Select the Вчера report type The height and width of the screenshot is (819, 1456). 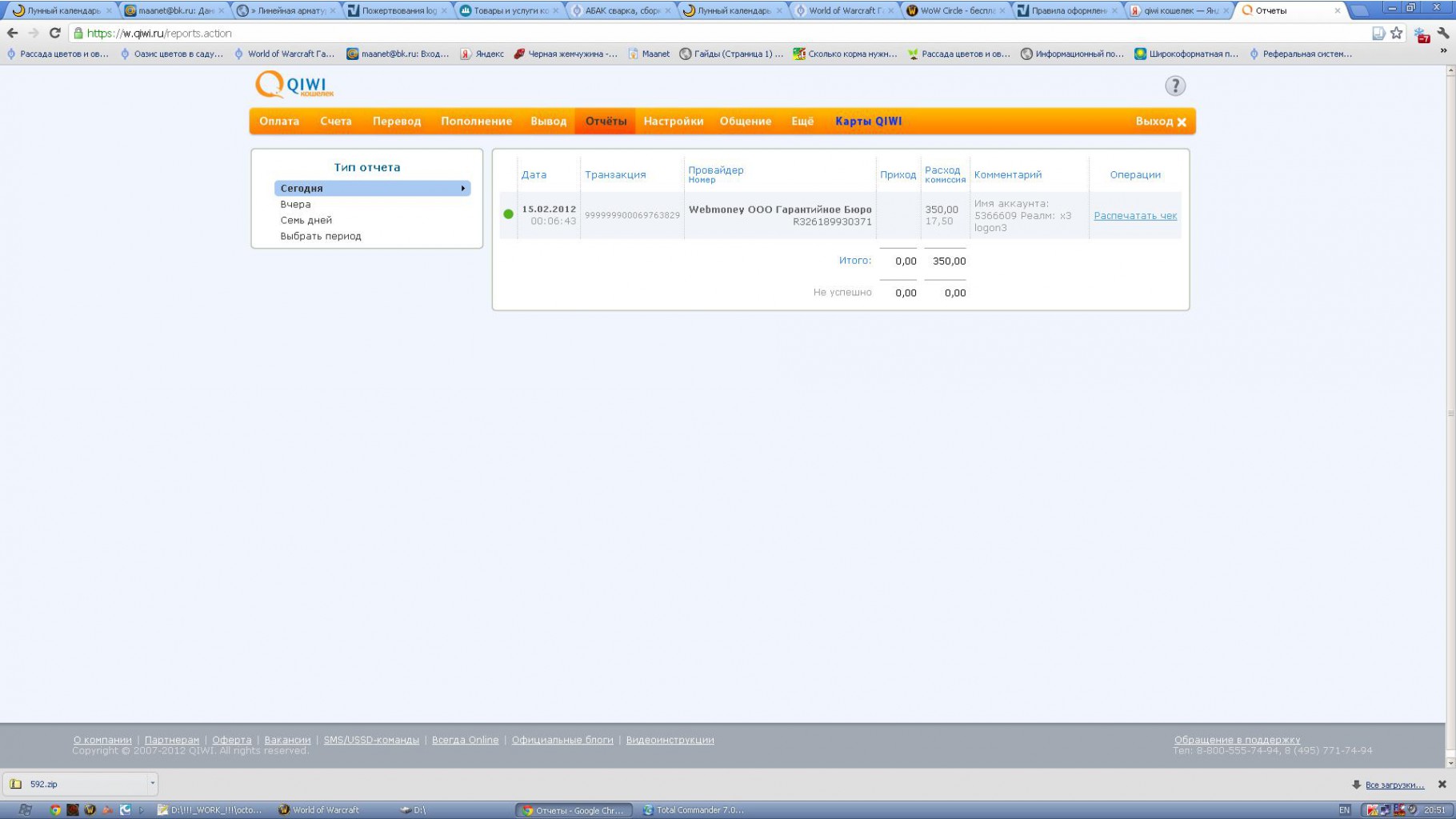tap(295, 204)
